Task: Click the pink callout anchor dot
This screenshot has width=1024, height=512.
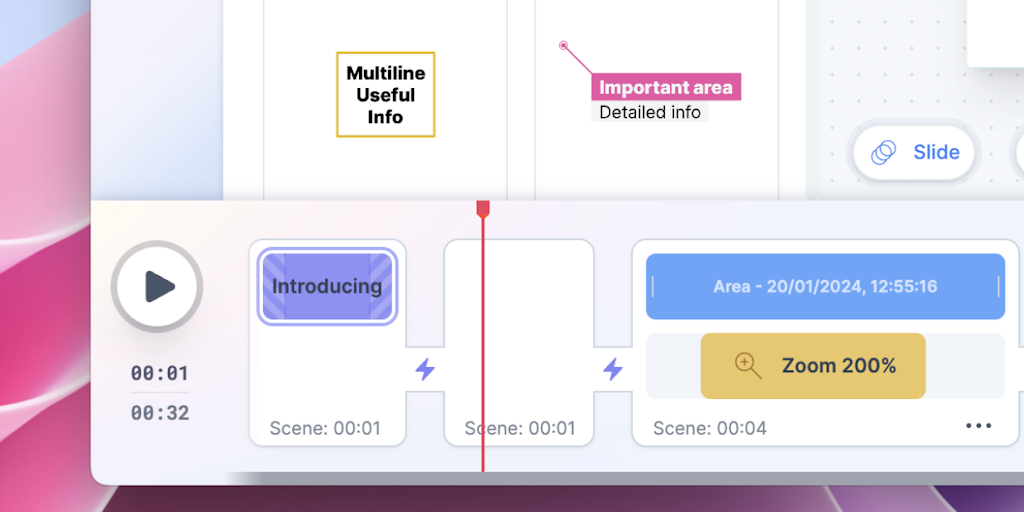Action: point(564,45)
